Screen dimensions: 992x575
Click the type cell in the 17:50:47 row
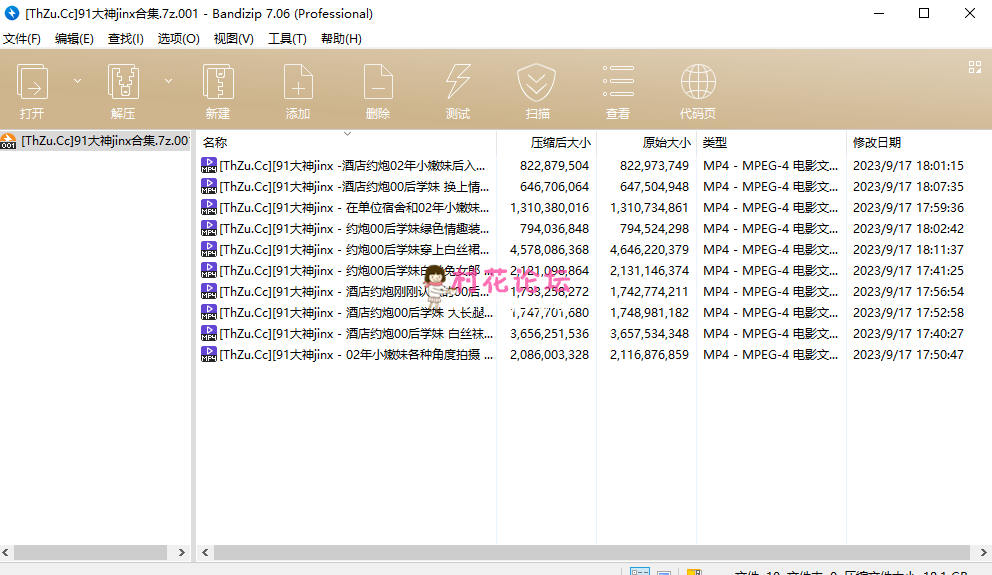pos(770,354)
